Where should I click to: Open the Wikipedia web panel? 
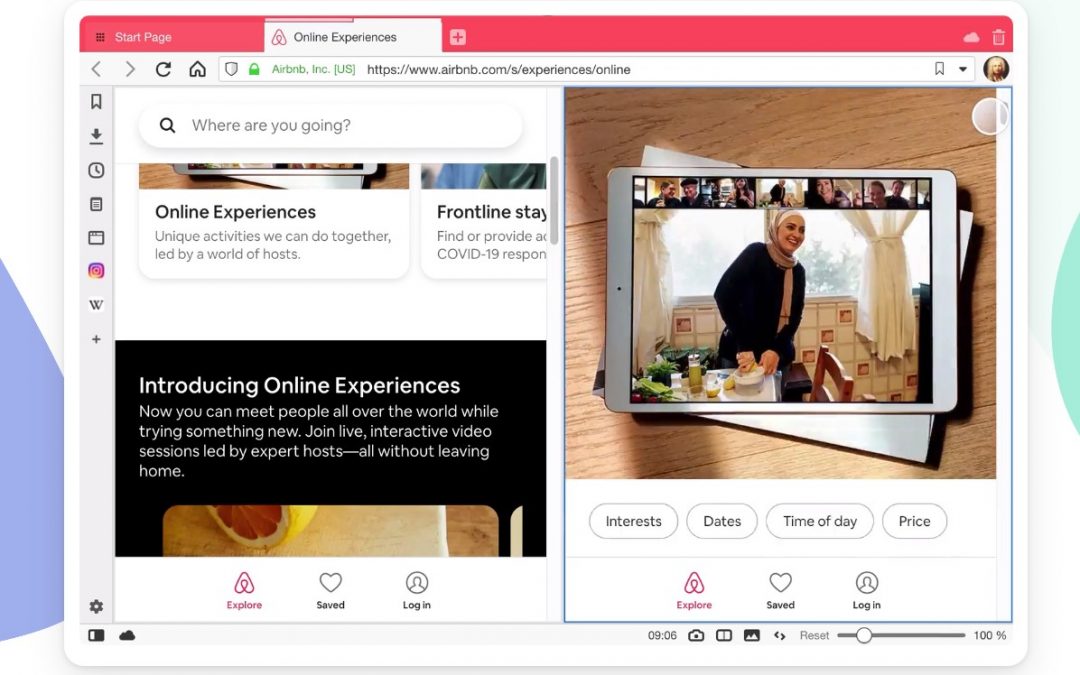click(96, 304)
